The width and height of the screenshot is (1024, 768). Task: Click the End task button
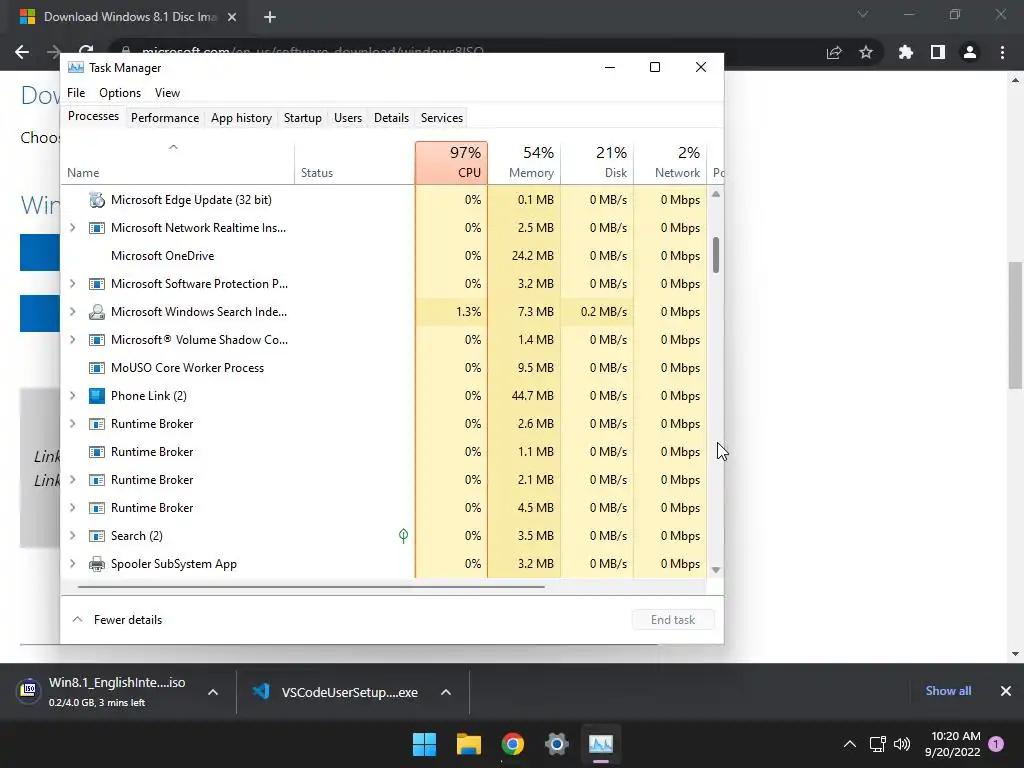pos(673,620)
